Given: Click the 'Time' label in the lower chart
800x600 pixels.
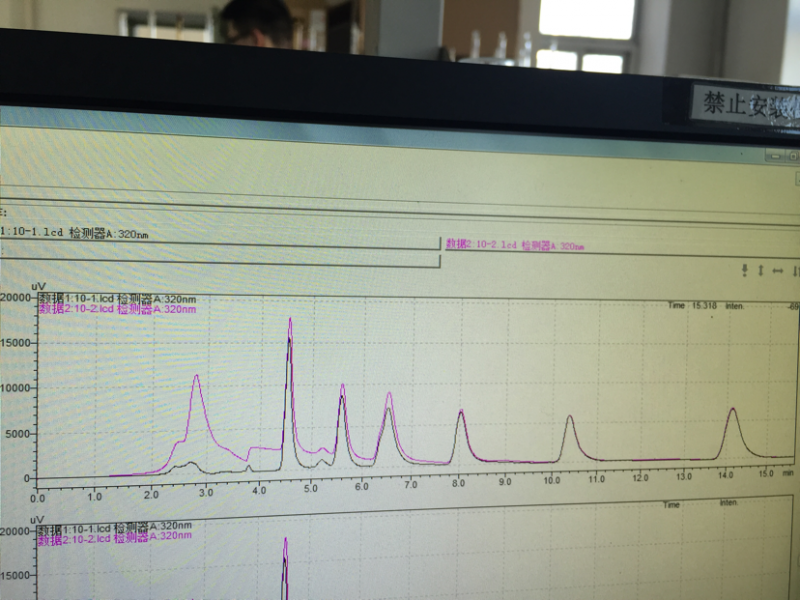Looking at the screenshot, I should 671,505.
